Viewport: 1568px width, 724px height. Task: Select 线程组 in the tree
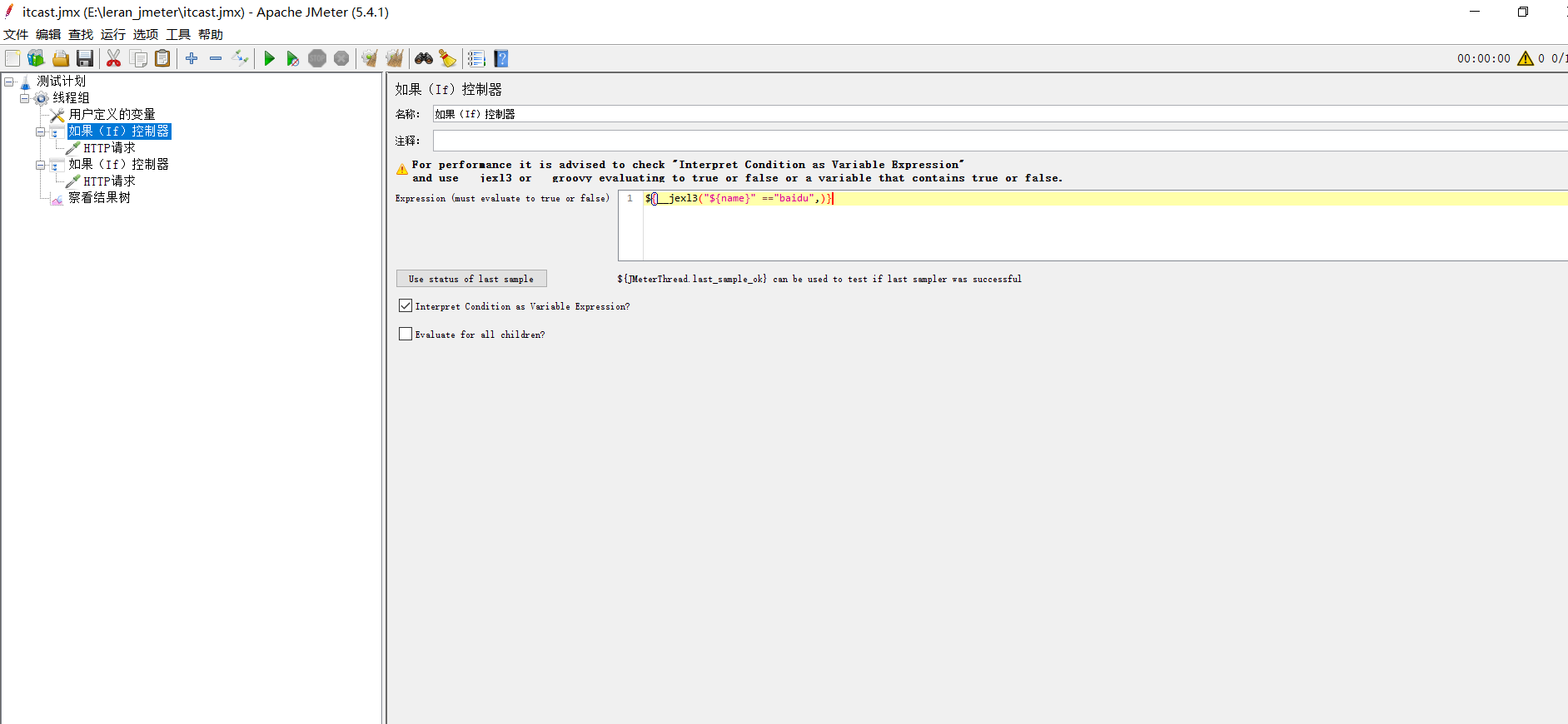tap(71, 98)
